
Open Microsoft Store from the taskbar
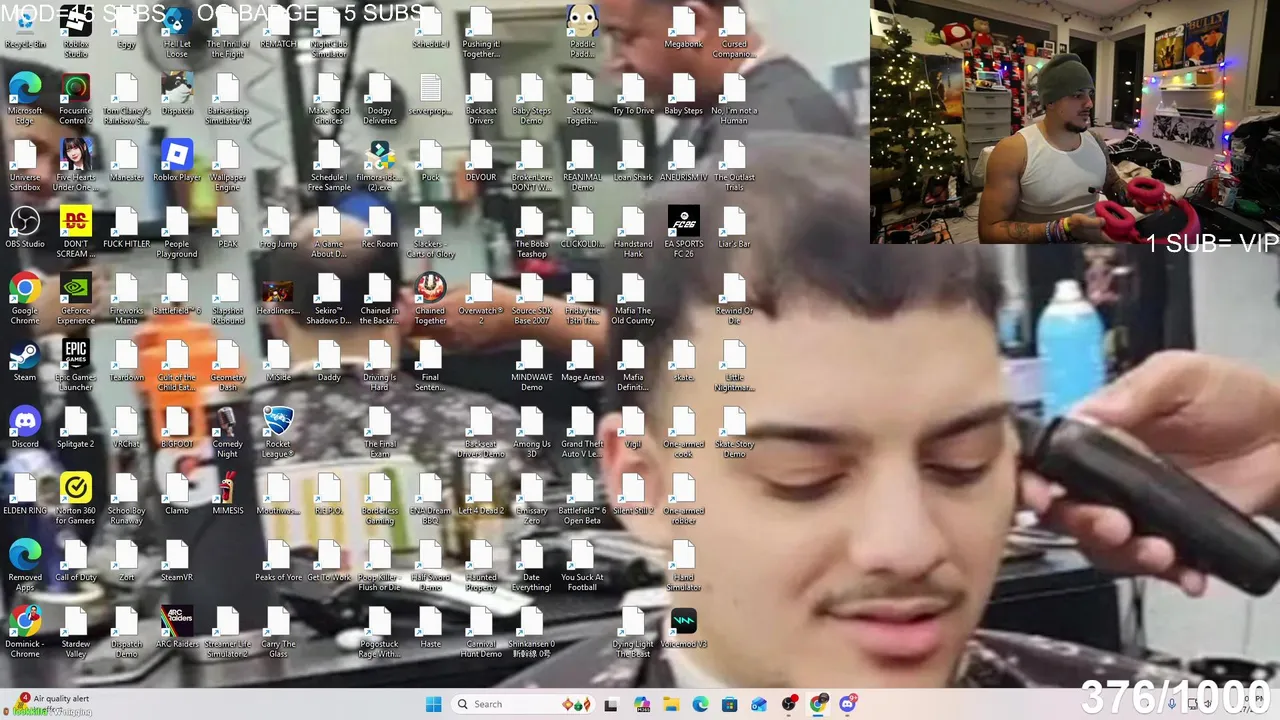(729, 704)
